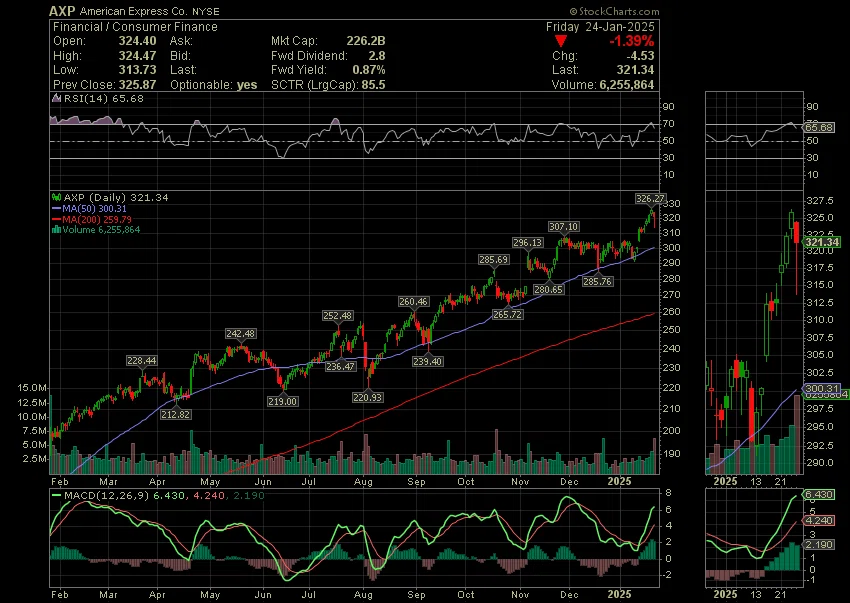
Task: Select the red MA(200) line legend marker
Action: [x=56, y=219]
